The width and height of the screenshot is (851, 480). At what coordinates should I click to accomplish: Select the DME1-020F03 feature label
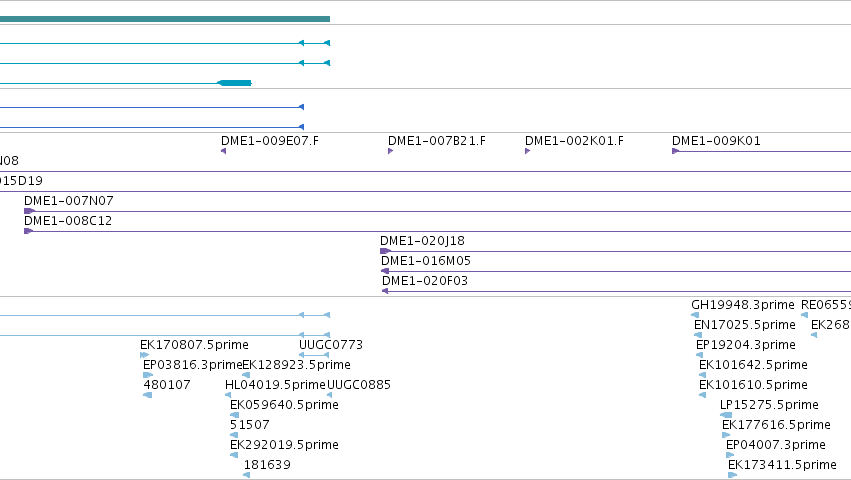425,281
